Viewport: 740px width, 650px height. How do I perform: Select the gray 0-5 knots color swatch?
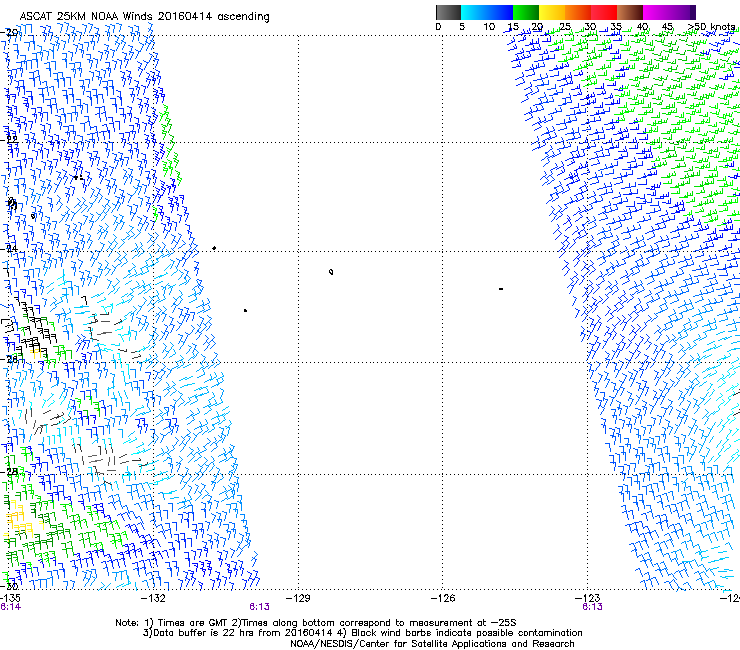tap(448, 12)
